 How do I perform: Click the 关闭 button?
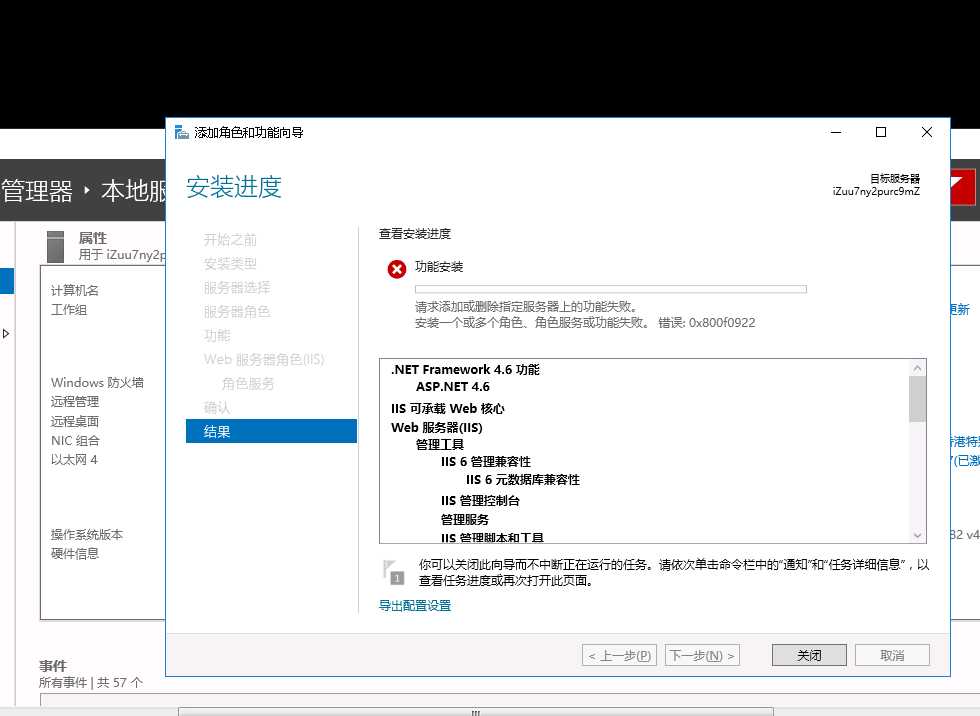coord(809,655)
